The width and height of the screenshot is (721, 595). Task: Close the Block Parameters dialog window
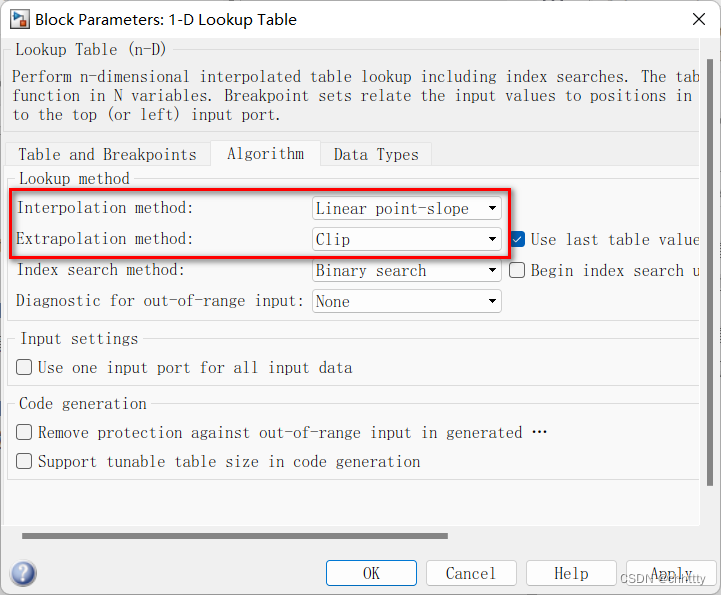(699, 19)
